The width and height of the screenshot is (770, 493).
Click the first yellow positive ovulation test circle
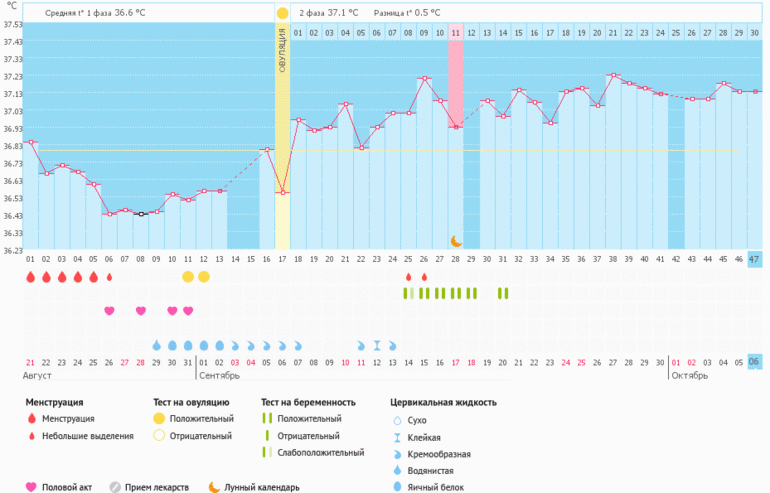coord(188,277)
